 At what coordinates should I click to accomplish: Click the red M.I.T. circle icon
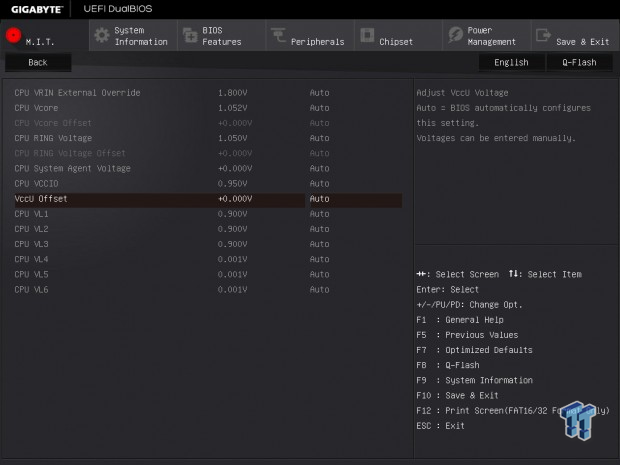(13, 35)
